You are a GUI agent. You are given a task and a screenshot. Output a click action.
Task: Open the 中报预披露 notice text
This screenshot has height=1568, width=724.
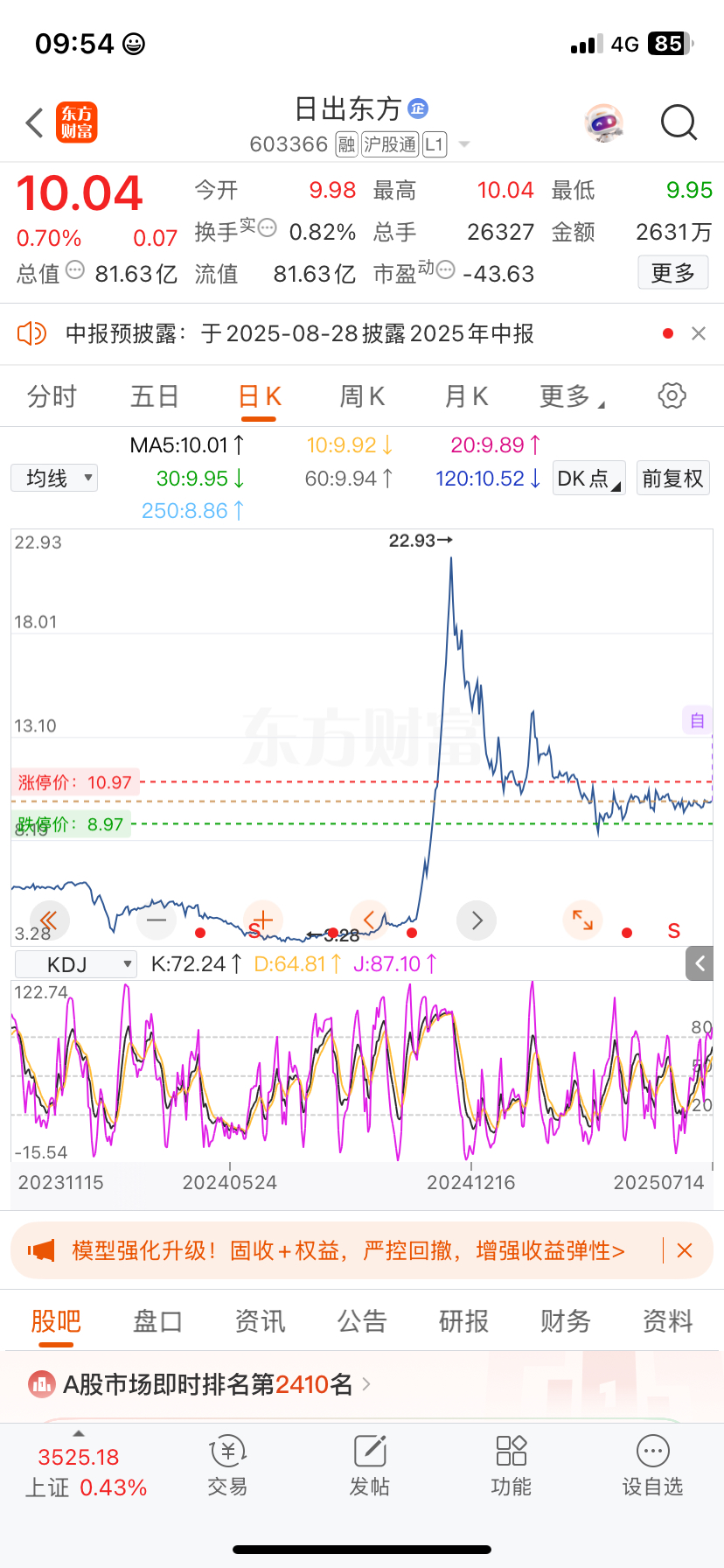click(300, 333)
